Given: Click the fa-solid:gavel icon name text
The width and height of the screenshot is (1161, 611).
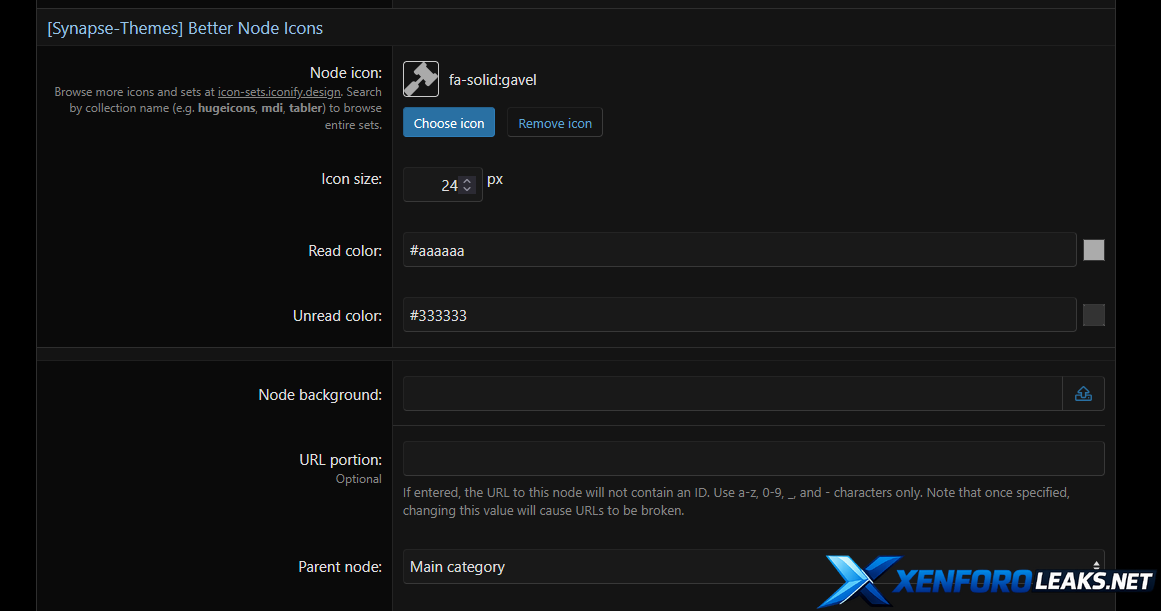Looking at the screenshot, I should pyautogui.click(x=493, y=80).
